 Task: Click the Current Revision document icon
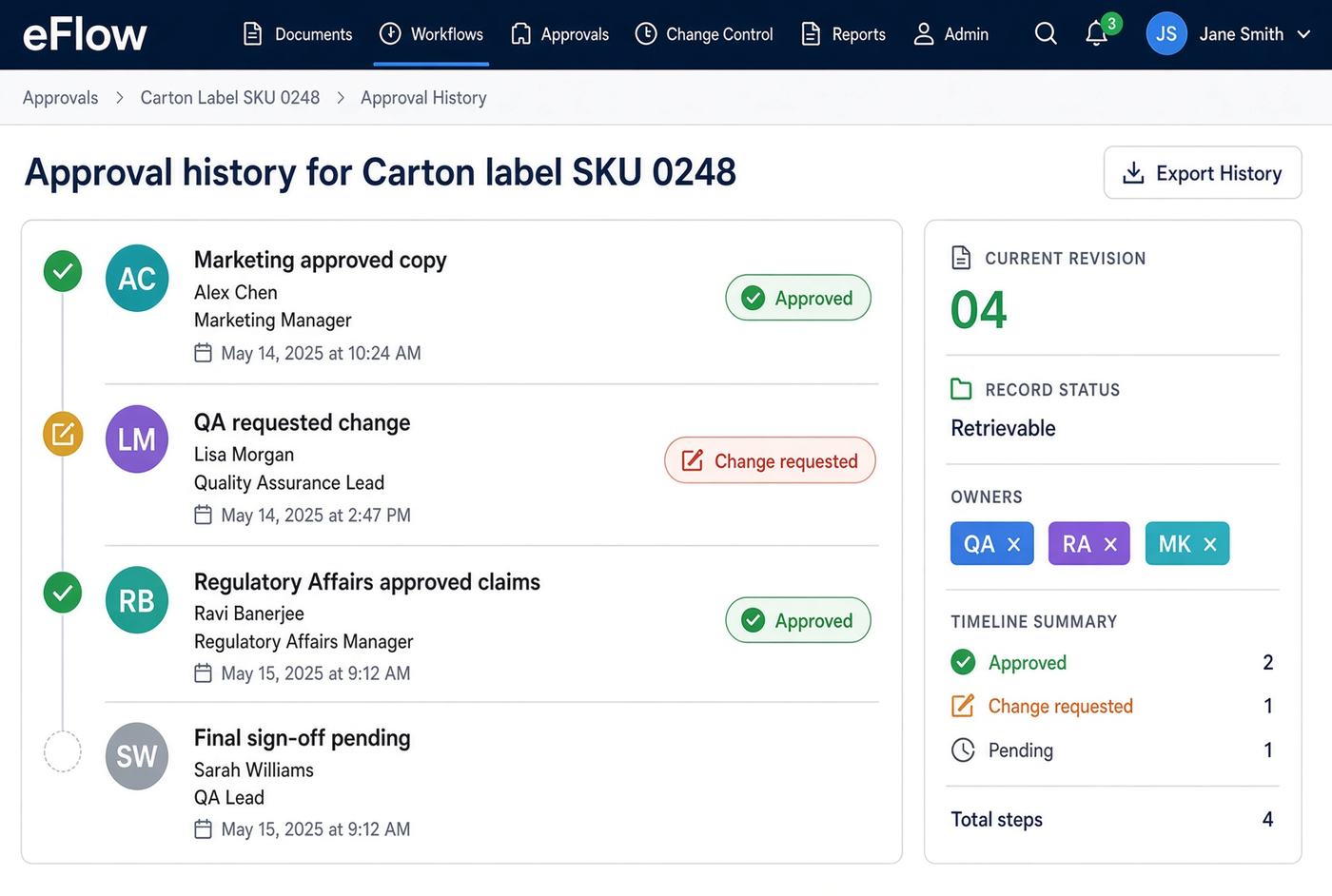click(962, 258)
